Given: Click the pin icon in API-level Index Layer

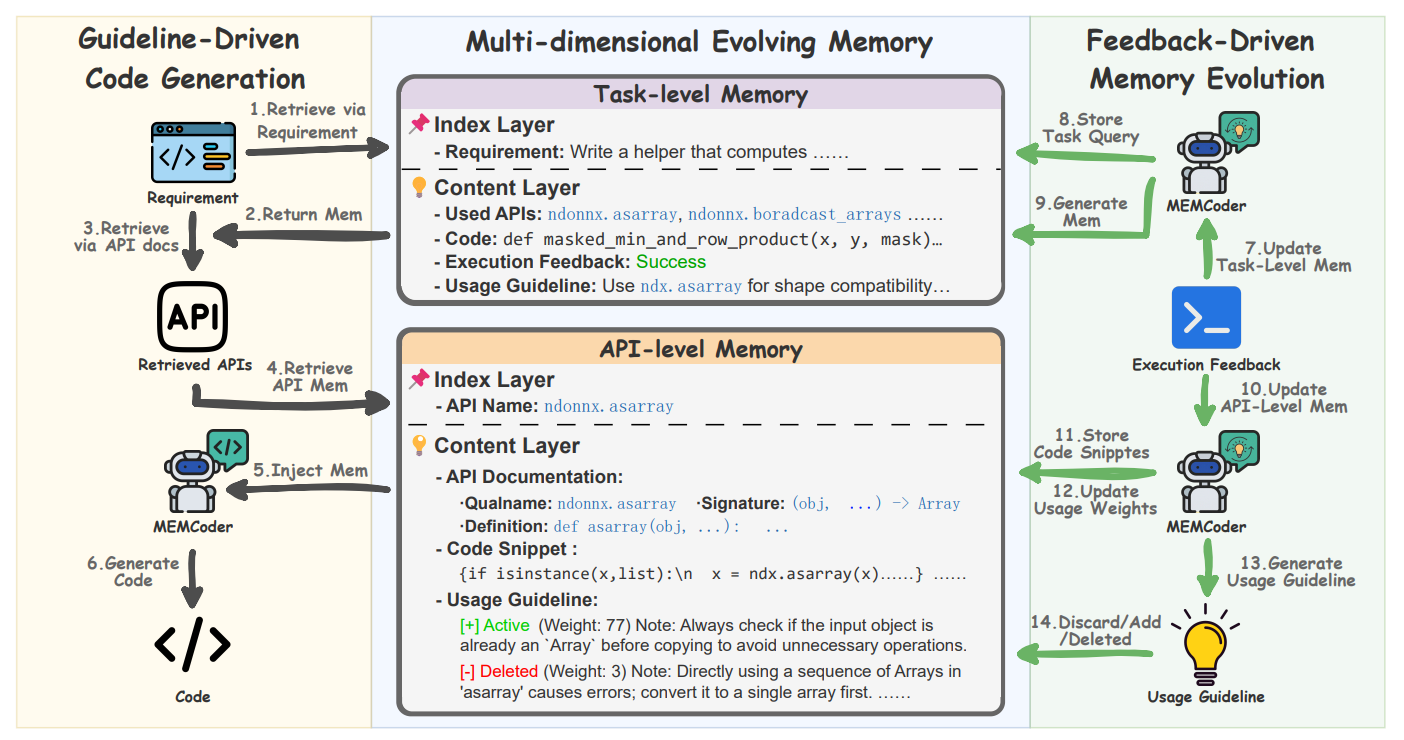Looking at the screenshot, I should [x=419, y=379].
